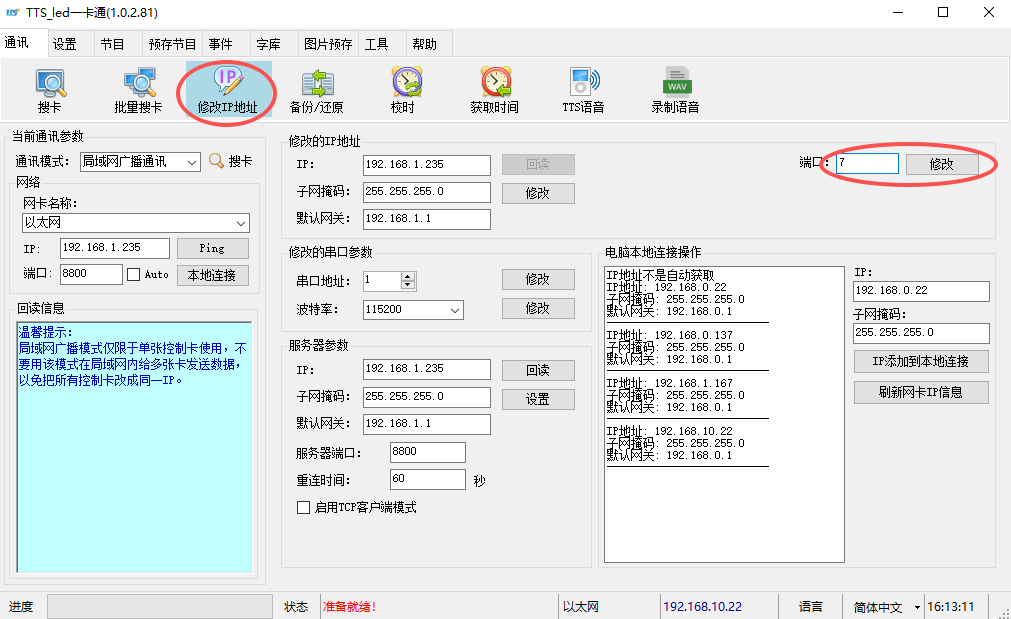Image resolution: width=1011 pixels, height=619 pixels.
Task: Open the 录制语音 WAV recording tool
Action: (x=676, y=90)
